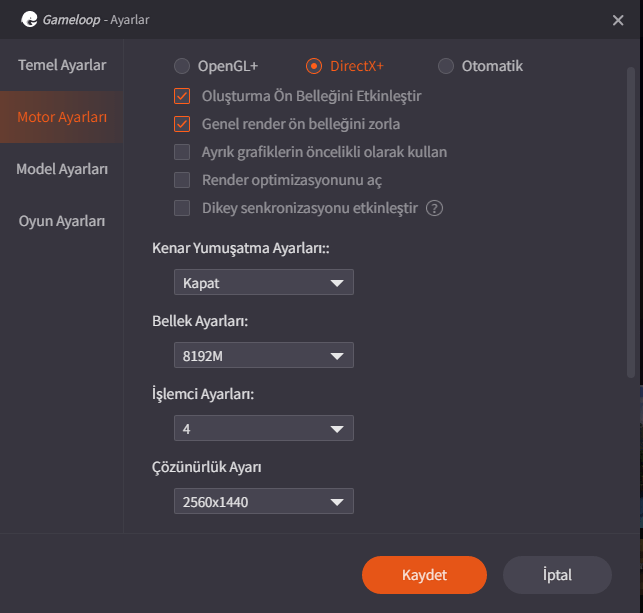
Task: Select the DirectX+ radio button
Action: coord(314,66)
